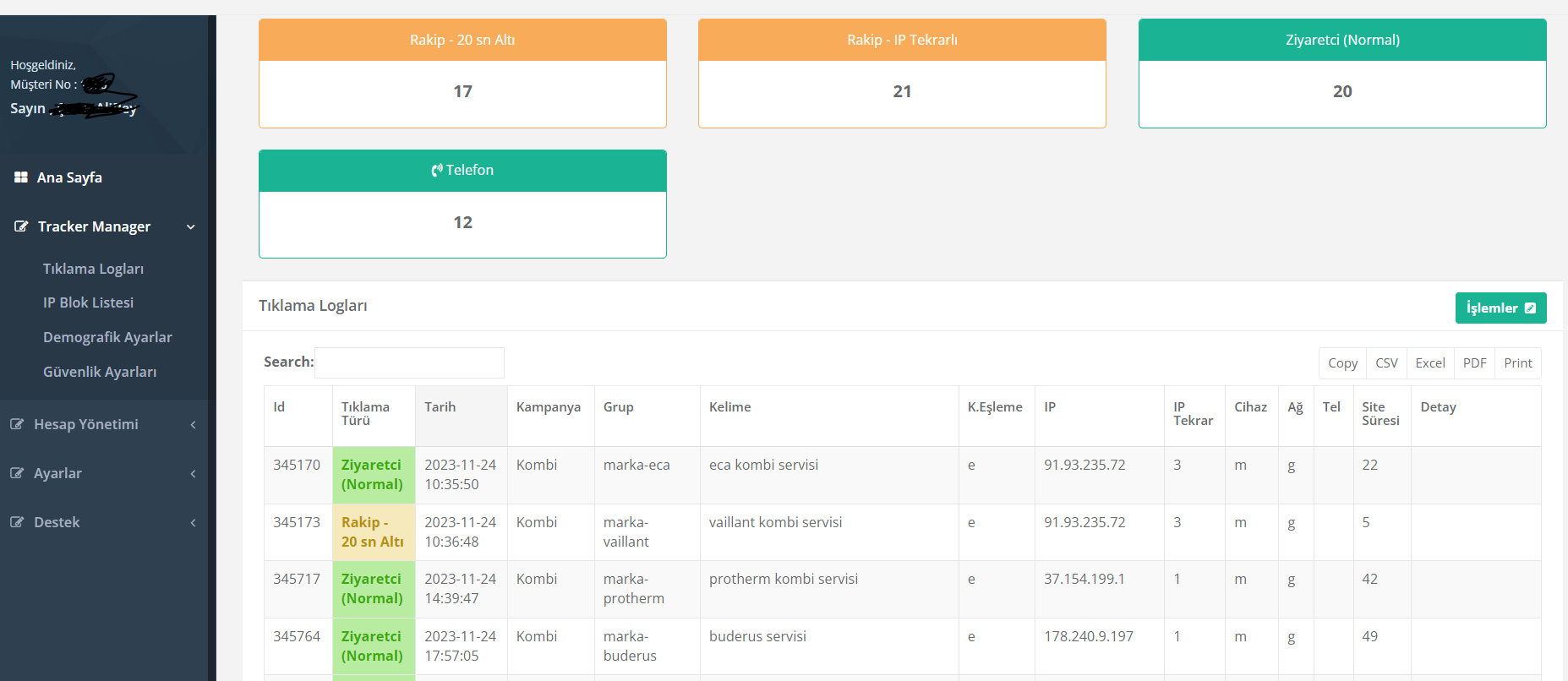
Task: Click 'Ziyaretci (Normal)' cell in row 345170
Action: pos(372,475)
